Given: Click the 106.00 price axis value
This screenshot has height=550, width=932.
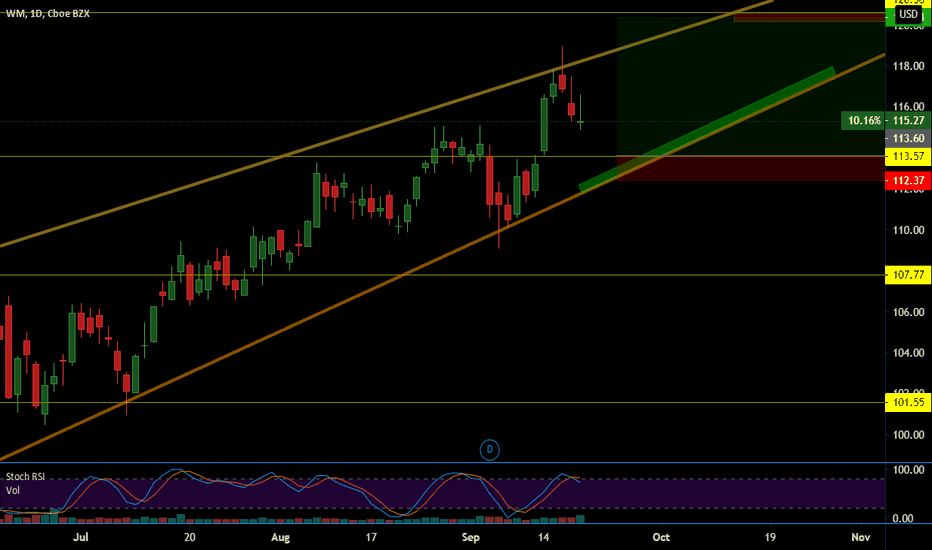Looking at the screenshot, I should click(x=908, y=312).
